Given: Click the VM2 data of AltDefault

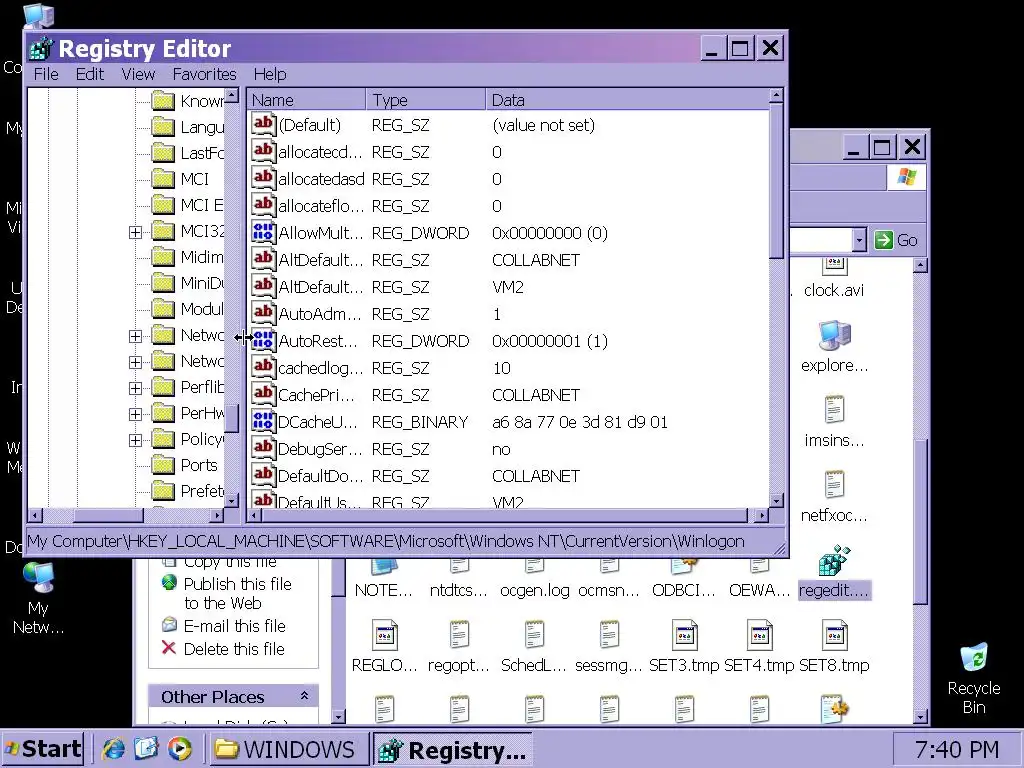Looking at the screenshot, I should [x=507, y=287].
